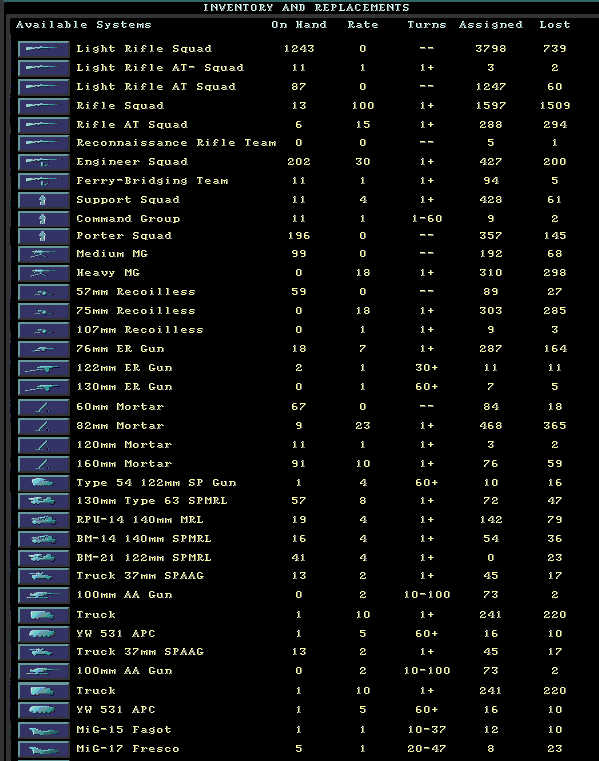Click the On Hand value 1243

pyautogui.click(x=299, y=49)
